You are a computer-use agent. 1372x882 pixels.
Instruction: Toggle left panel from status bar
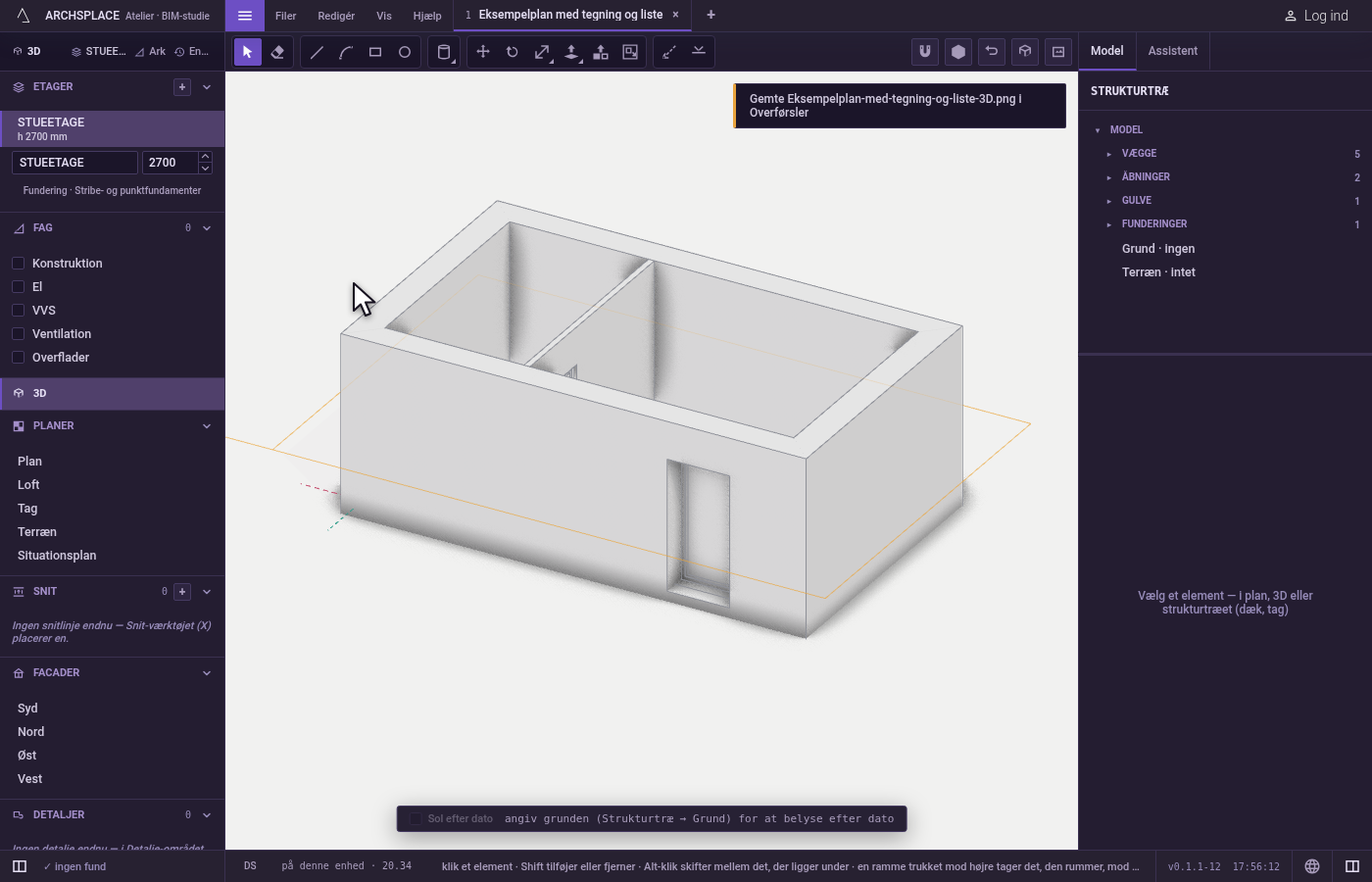click(19, 866)
